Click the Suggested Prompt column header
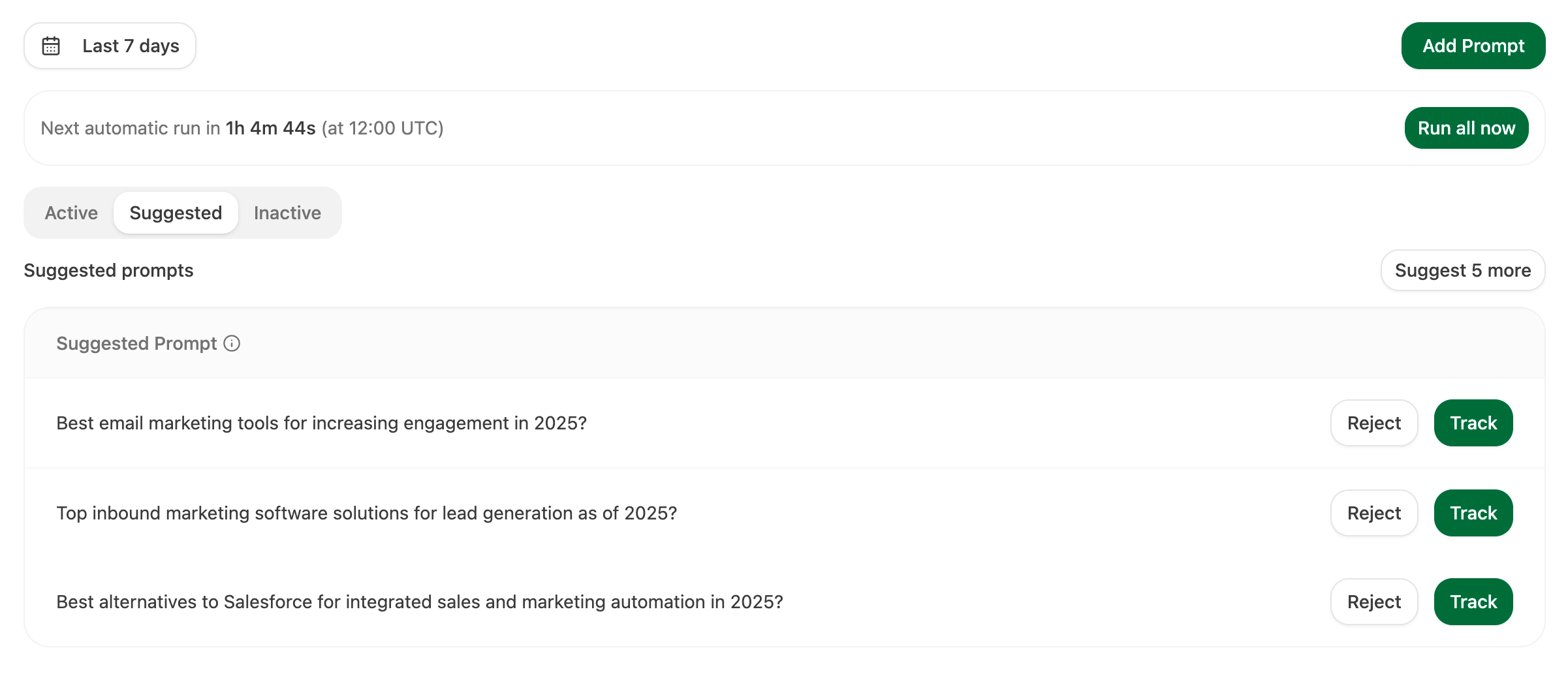The height and width of the screenshot is (680, 1568). (x=137, y=343)
